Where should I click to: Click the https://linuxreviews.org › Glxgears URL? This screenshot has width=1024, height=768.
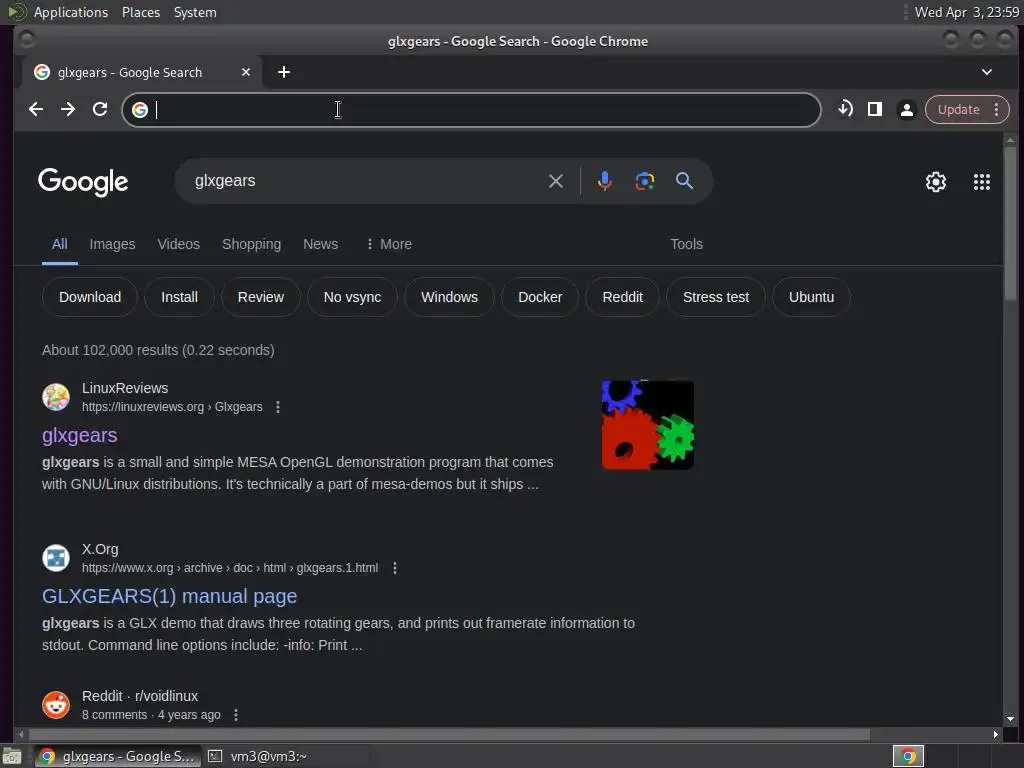click(172, 407)
